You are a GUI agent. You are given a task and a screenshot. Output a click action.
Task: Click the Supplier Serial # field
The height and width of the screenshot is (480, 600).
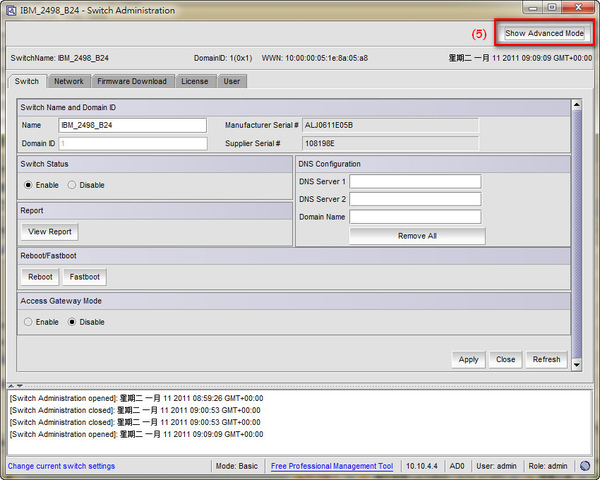point(390,144)
